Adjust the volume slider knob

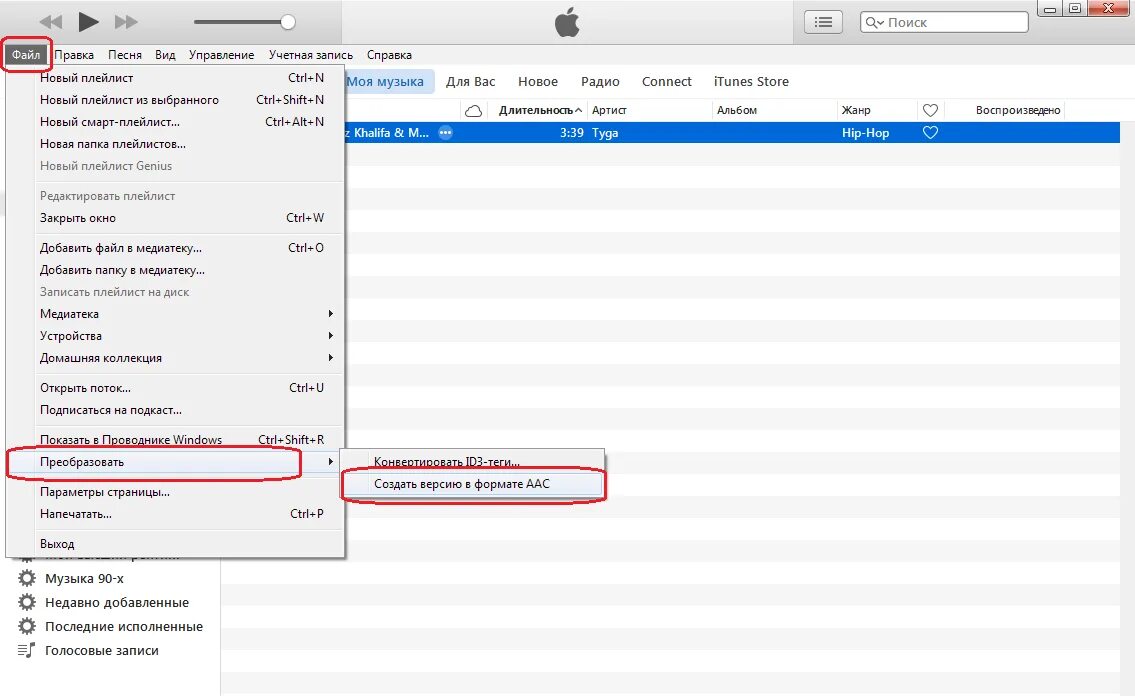[x=288, y=22]
